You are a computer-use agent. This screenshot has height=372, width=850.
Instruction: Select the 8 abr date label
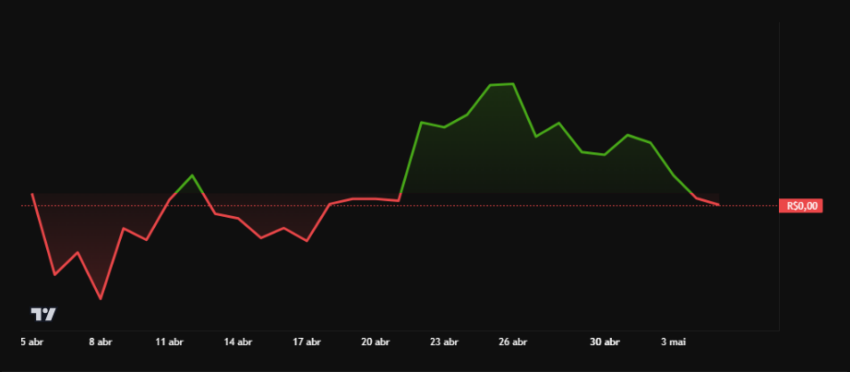[100, 342]
